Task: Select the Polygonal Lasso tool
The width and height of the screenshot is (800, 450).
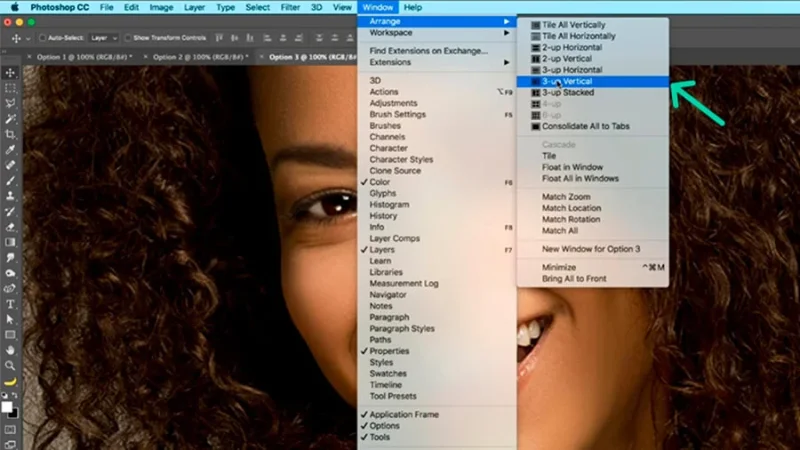Action: click(x=10, y=104)
